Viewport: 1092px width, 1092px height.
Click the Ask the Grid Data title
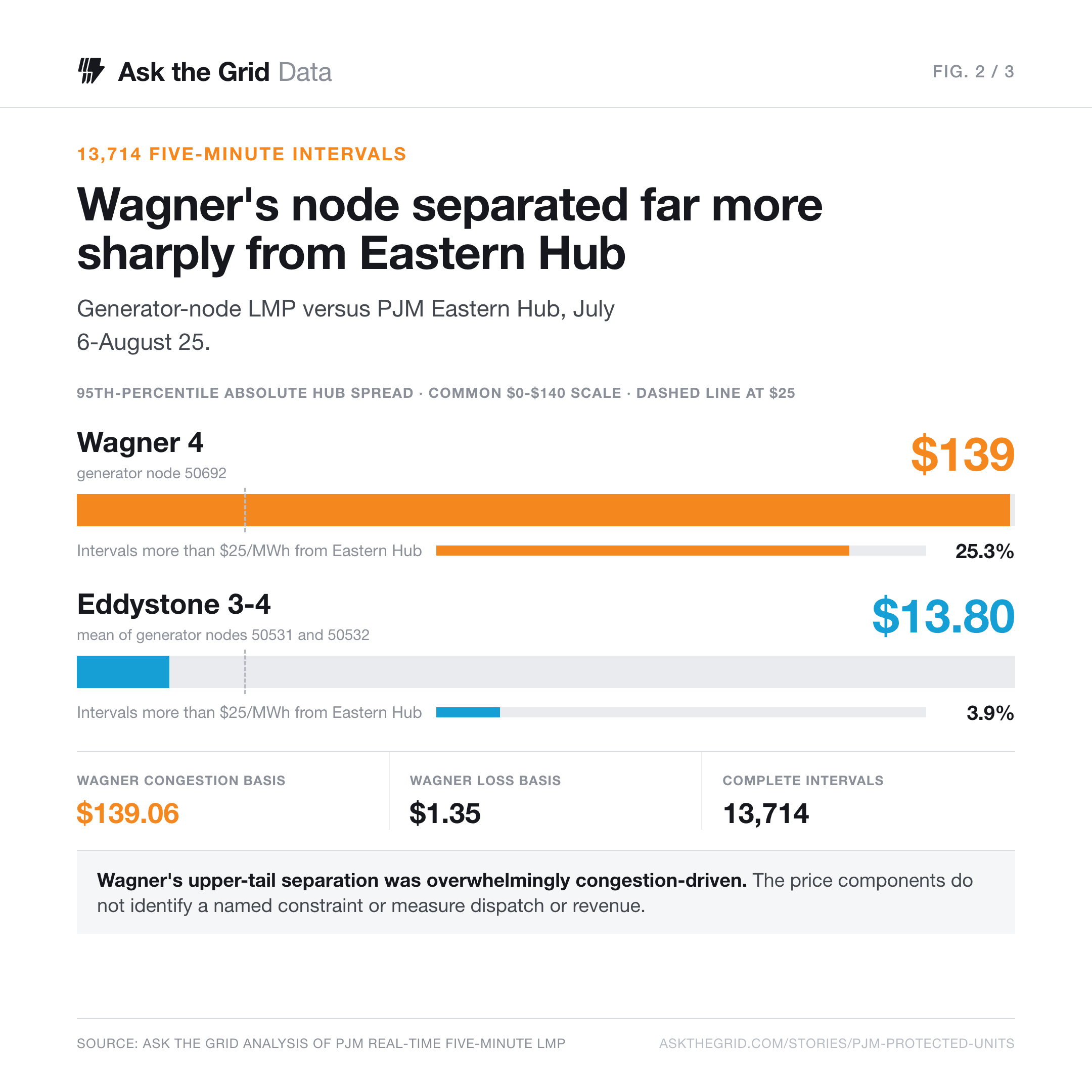(x=224, y=72)
